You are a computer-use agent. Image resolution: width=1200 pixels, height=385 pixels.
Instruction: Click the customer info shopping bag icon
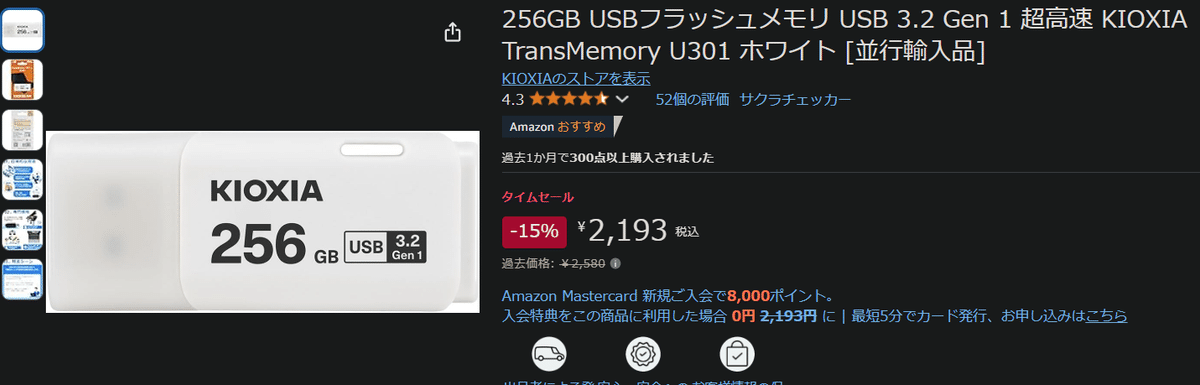click(x=737, y=354)
